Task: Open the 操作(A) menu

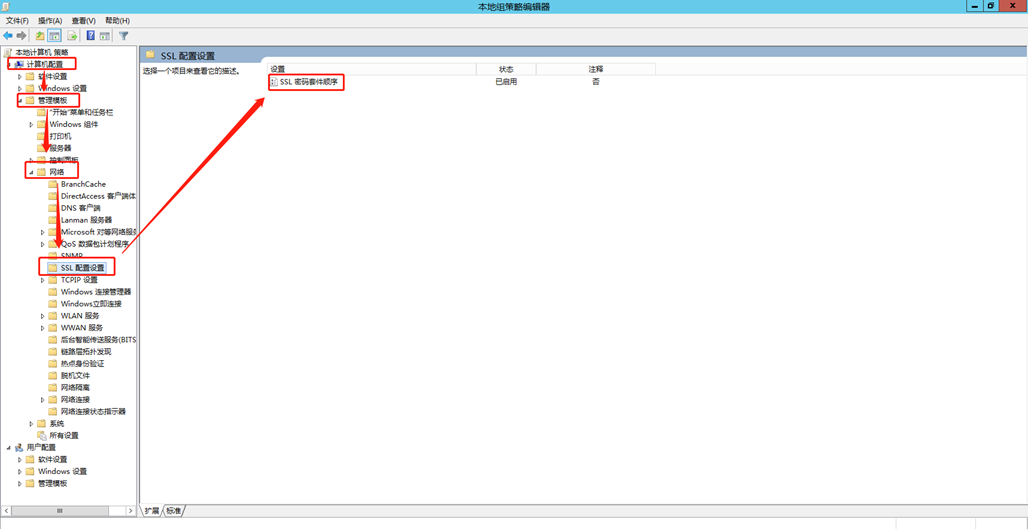Action: coord(49,20)
